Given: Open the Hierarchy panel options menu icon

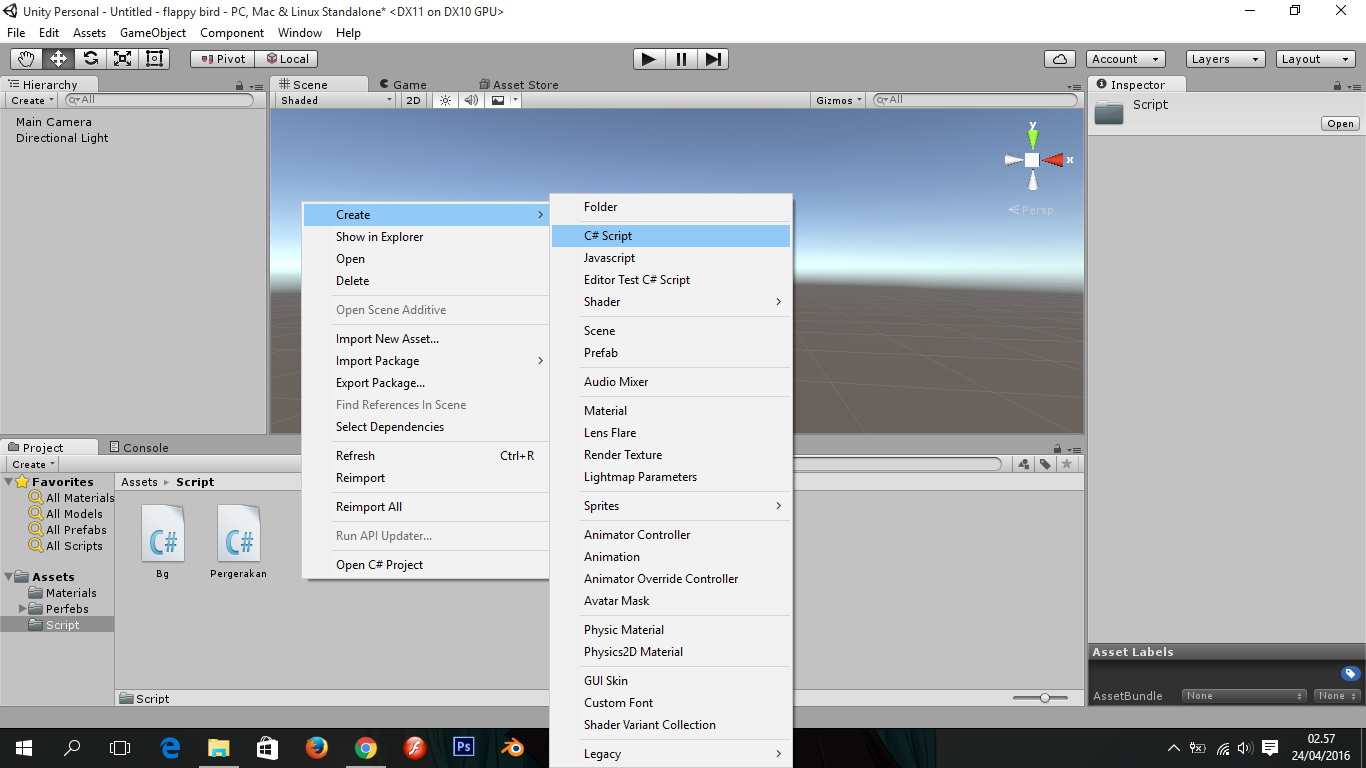Looking at the screenshot, I should click(x=255, y=86).
